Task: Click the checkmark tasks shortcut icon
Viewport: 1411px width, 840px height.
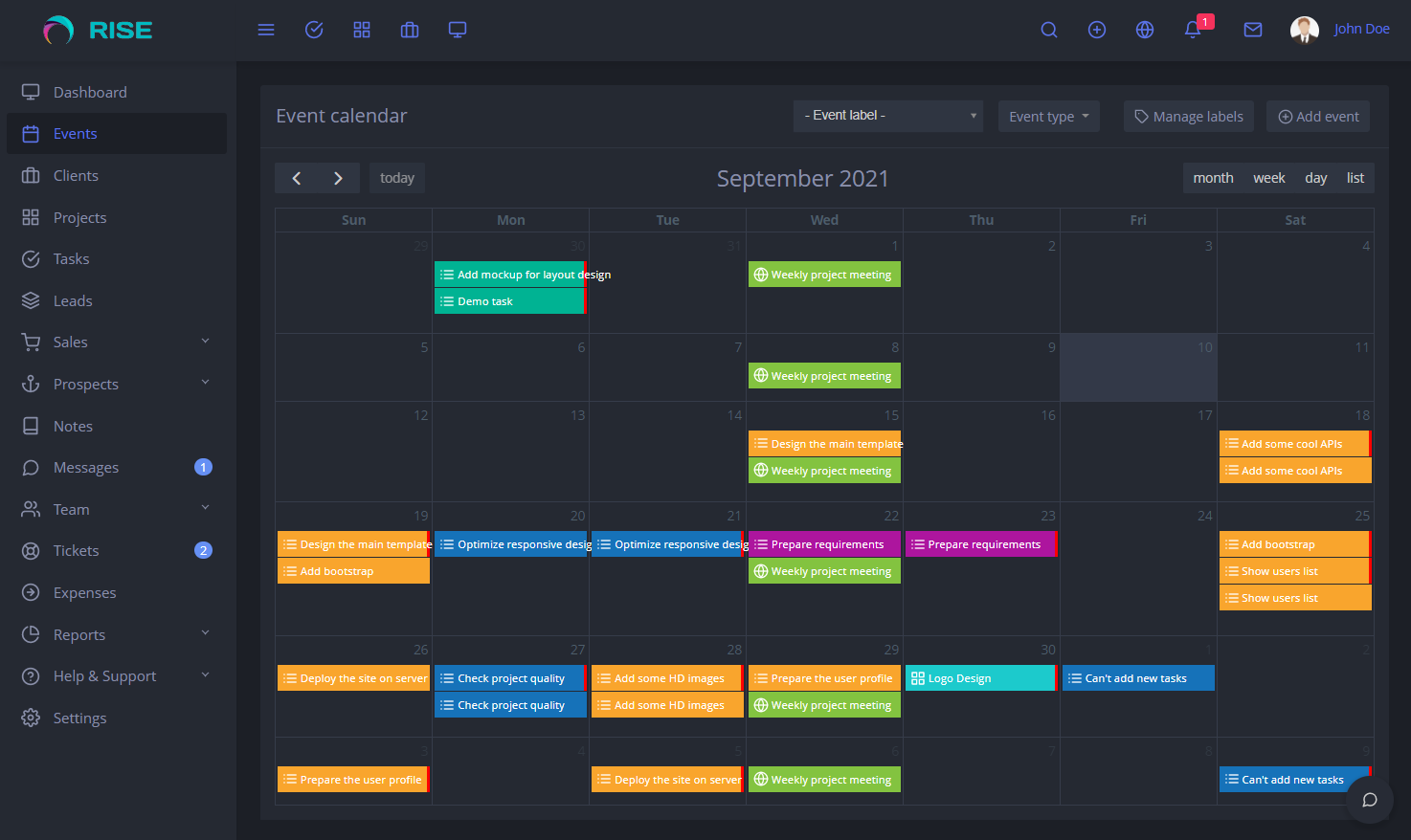Action: tap(314, 30)
